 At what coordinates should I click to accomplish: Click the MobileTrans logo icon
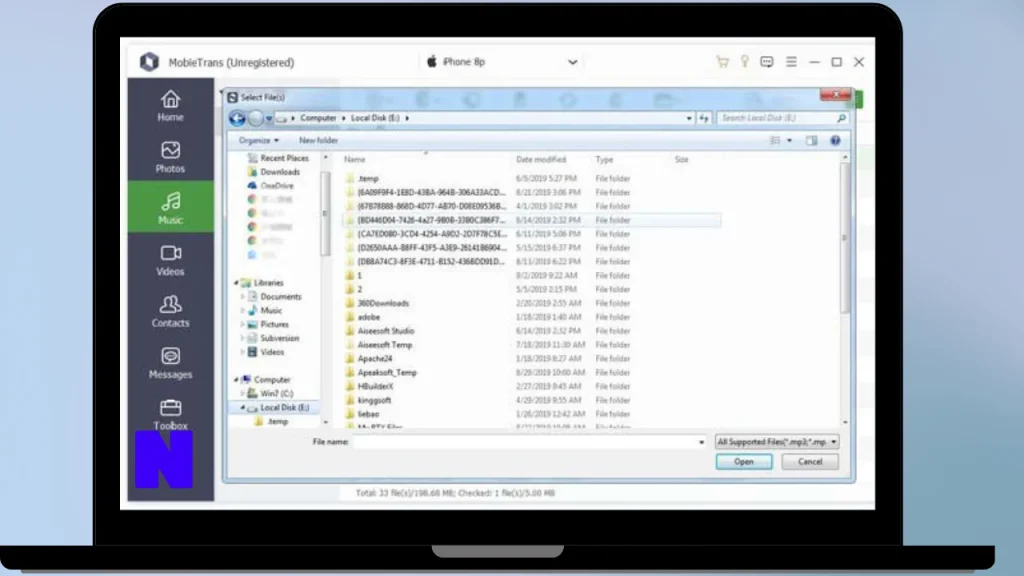(x=150, y=62)
